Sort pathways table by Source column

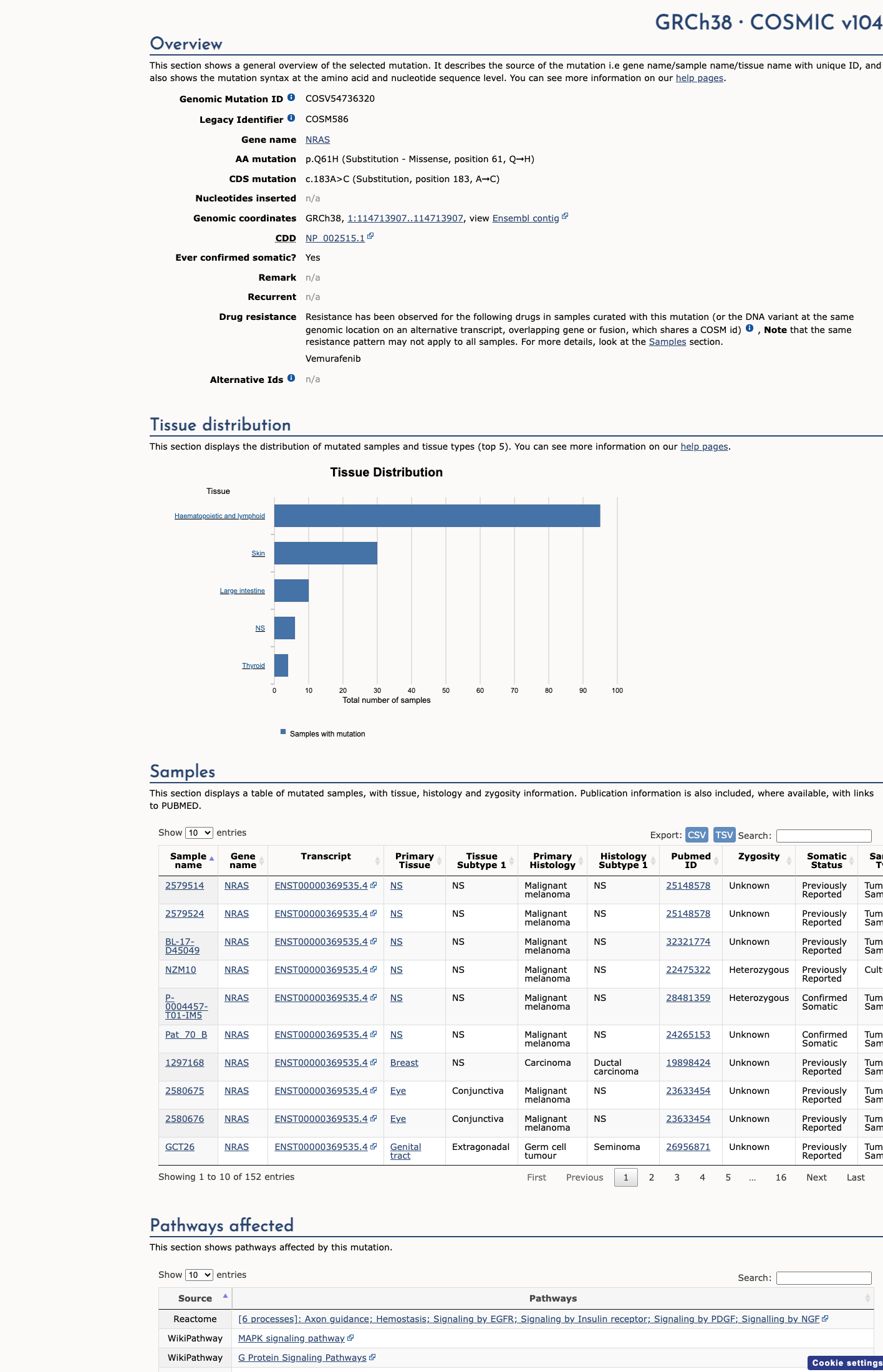tap(195, 1298)
